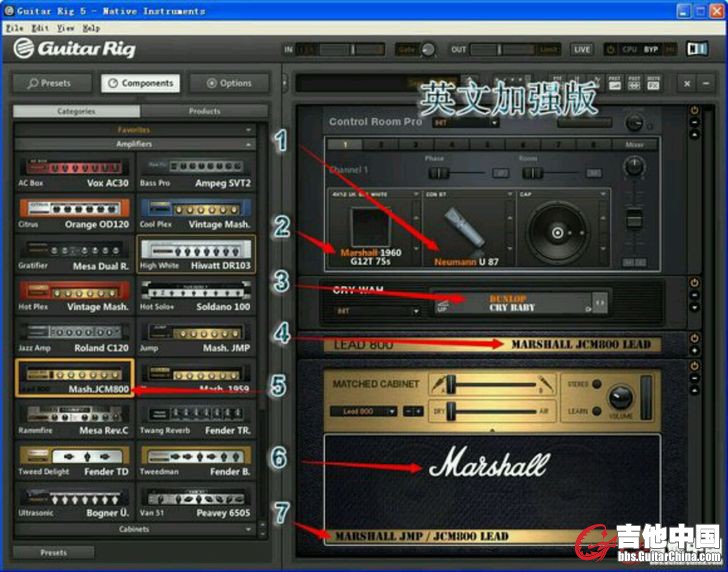This screenshot has width=728, height=572.
Task: Click the Native Instruments NI logo
Action: tap(697, 49)
